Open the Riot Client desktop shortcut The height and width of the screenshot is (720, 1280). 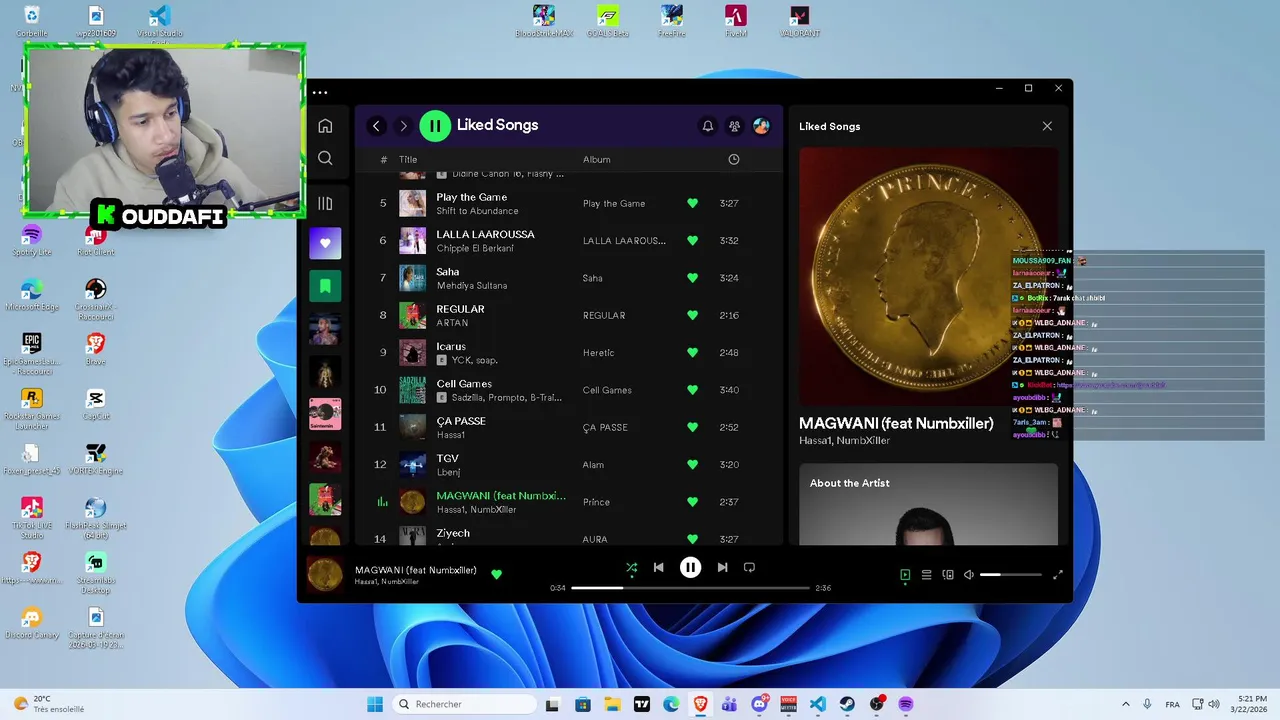click(x=96, y=240)
